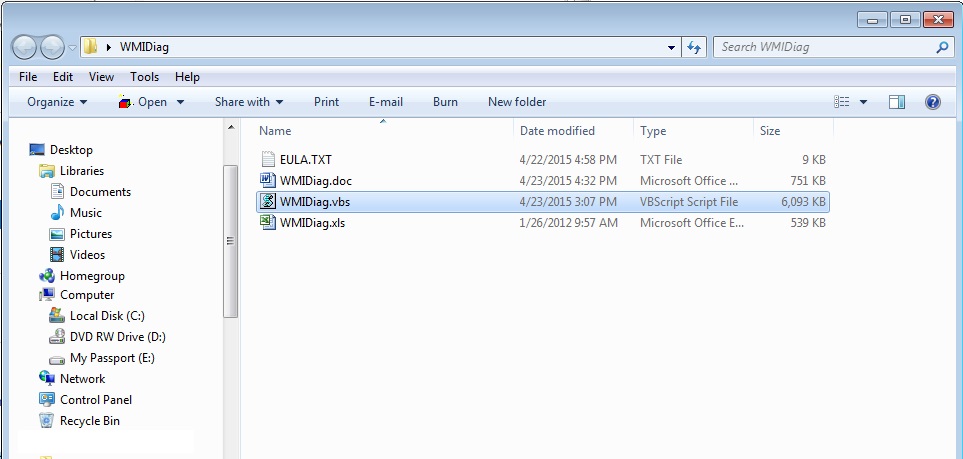This screenshot has height=459, width=963.
Task: Open the Documents library
Action: coord(100,192)
